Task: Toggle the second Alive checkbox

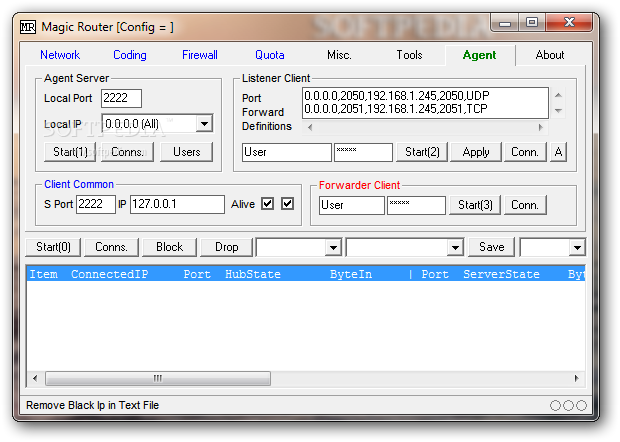Action: click(287, 204)
